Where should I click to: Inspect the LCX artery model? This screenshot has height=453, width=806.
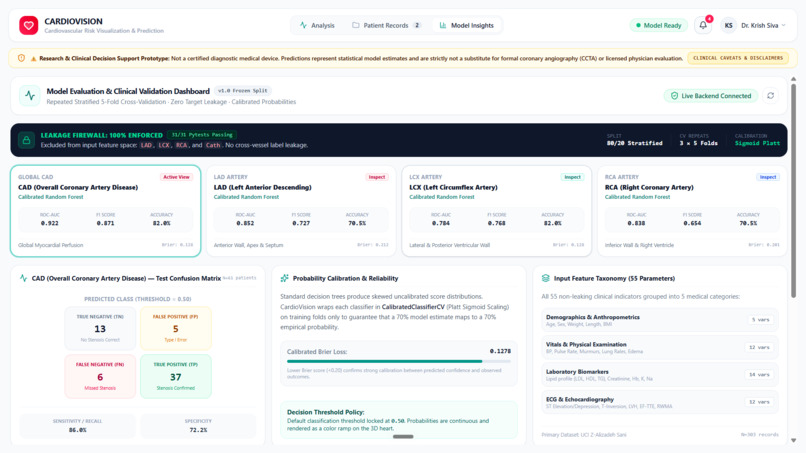tap(572, 177)
